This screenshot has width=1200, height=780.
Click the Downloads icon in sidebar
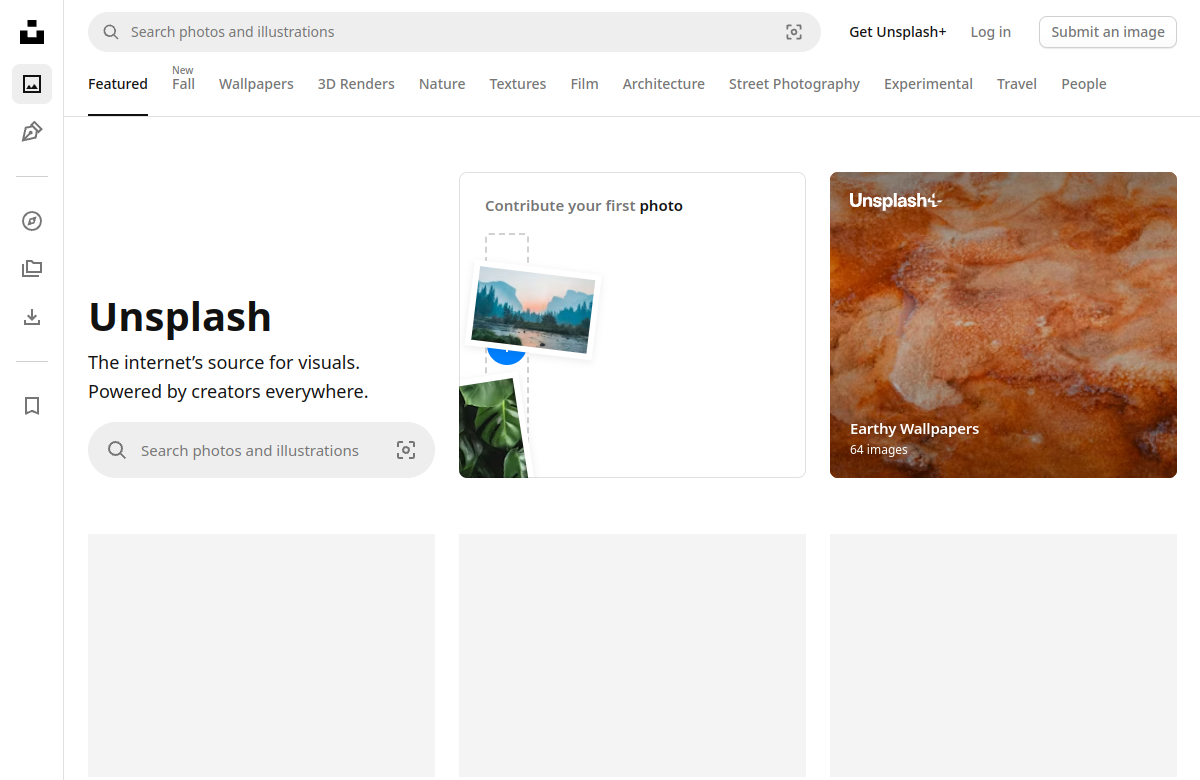tap(32, 317)
